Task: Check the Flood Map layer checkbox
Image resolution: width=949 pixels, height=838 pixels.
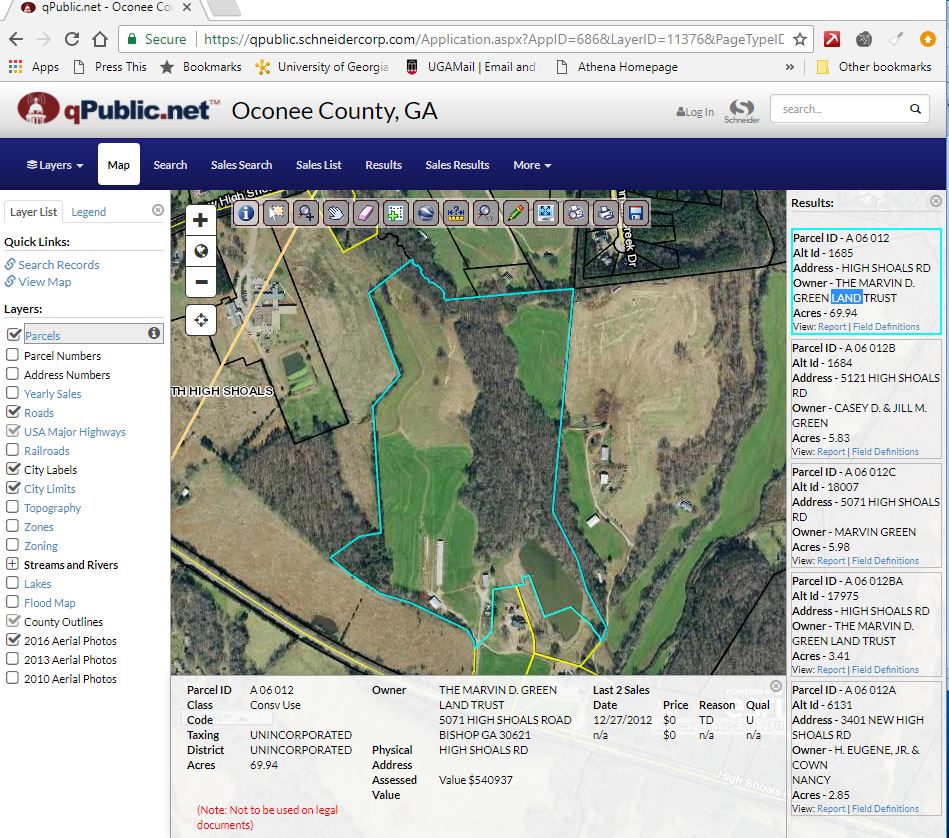Action: [12, 601]
